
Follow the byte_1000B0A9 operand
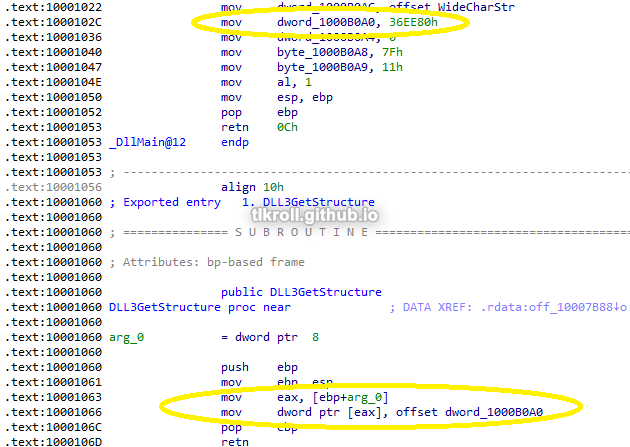click(322, 67)
